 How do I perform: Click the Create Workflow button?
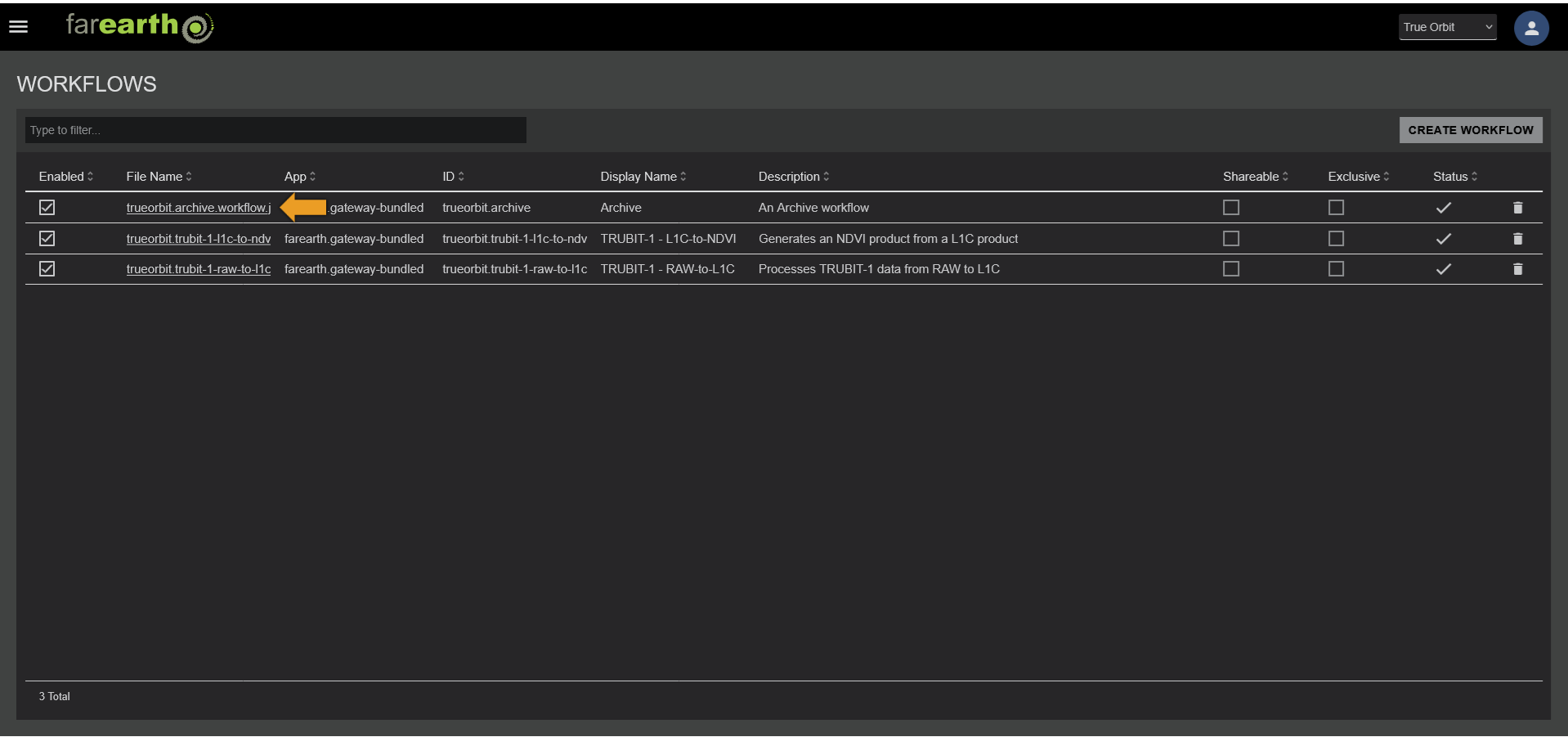[x=1470, y=130]
